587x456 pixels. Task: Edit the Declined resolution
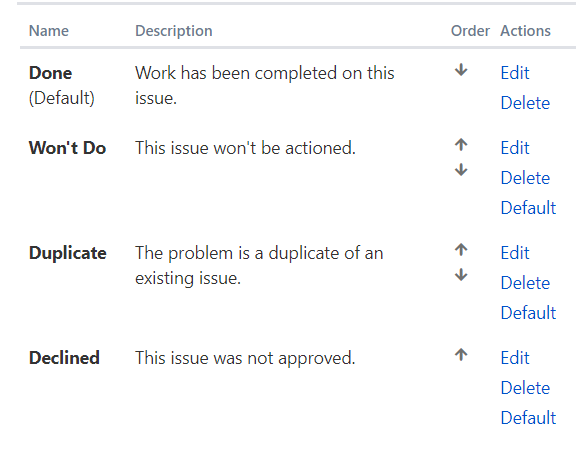[x=515, y=358]
